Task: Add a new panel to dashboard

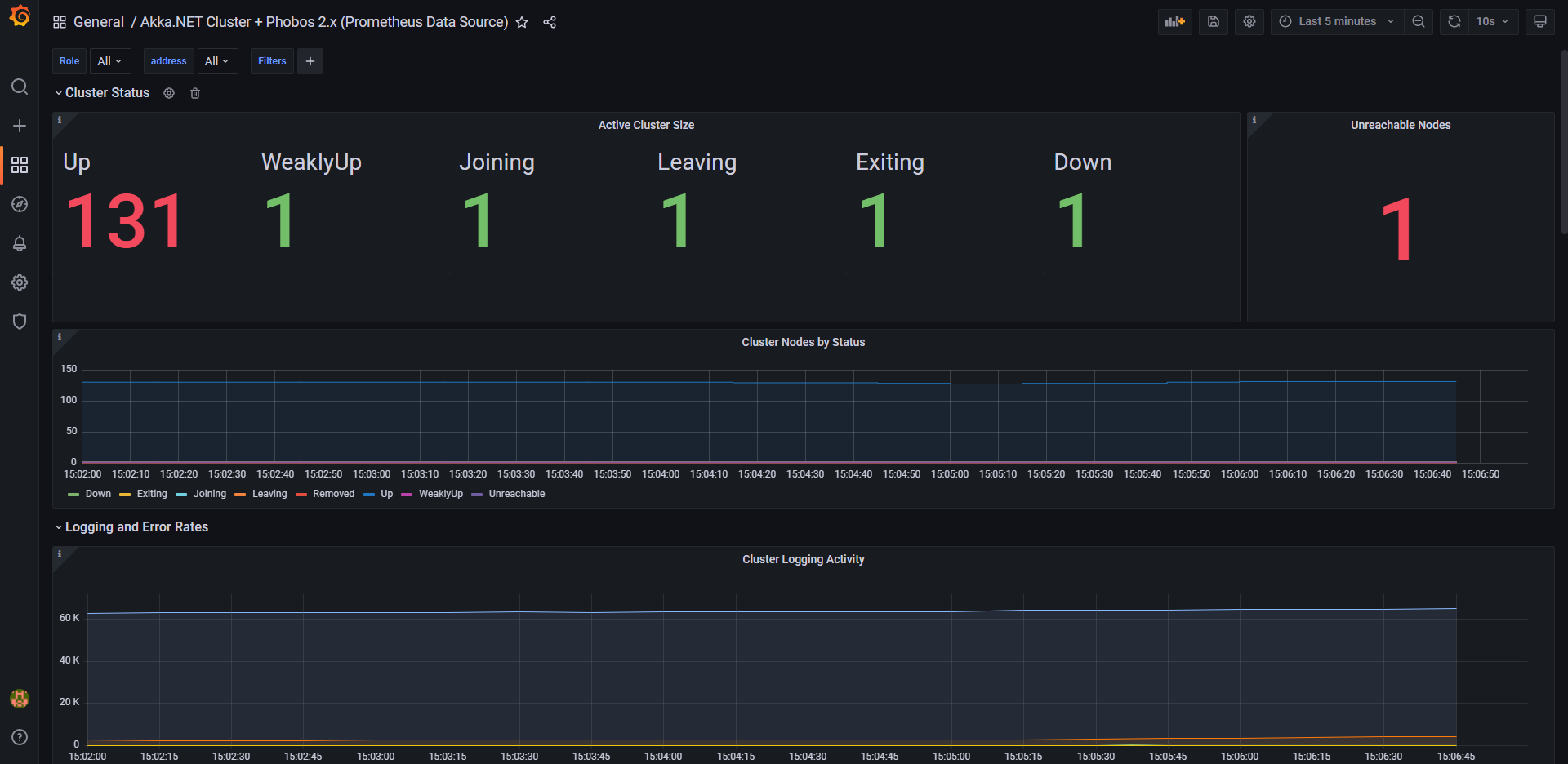Action: (1175, 22)
